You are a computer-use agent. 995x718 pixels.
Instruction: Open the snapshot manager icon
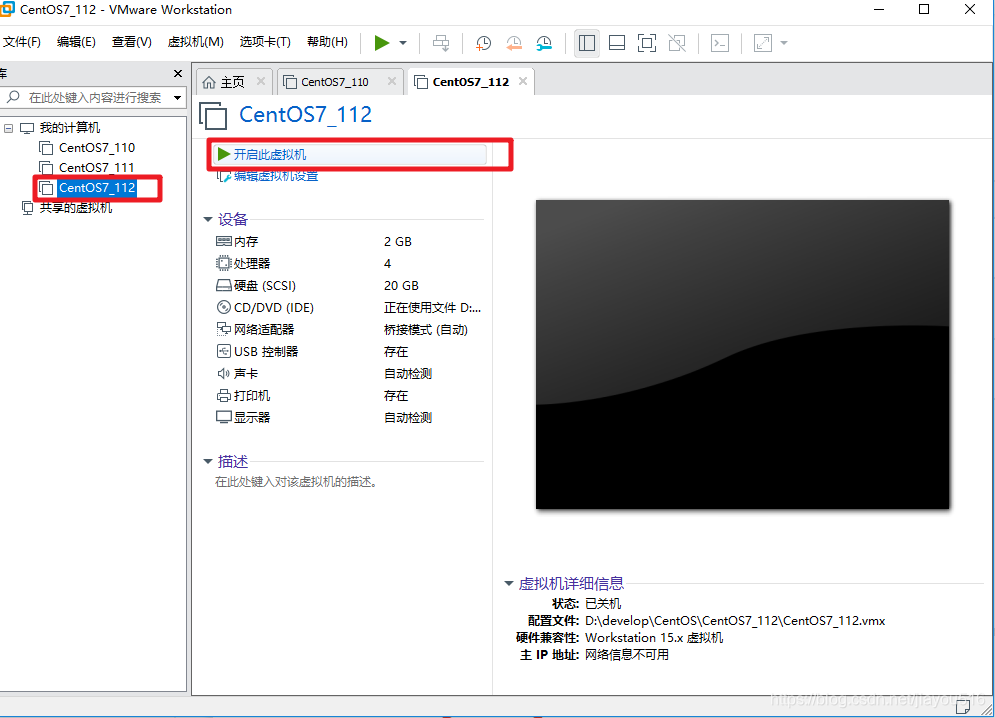coord(544,43)
